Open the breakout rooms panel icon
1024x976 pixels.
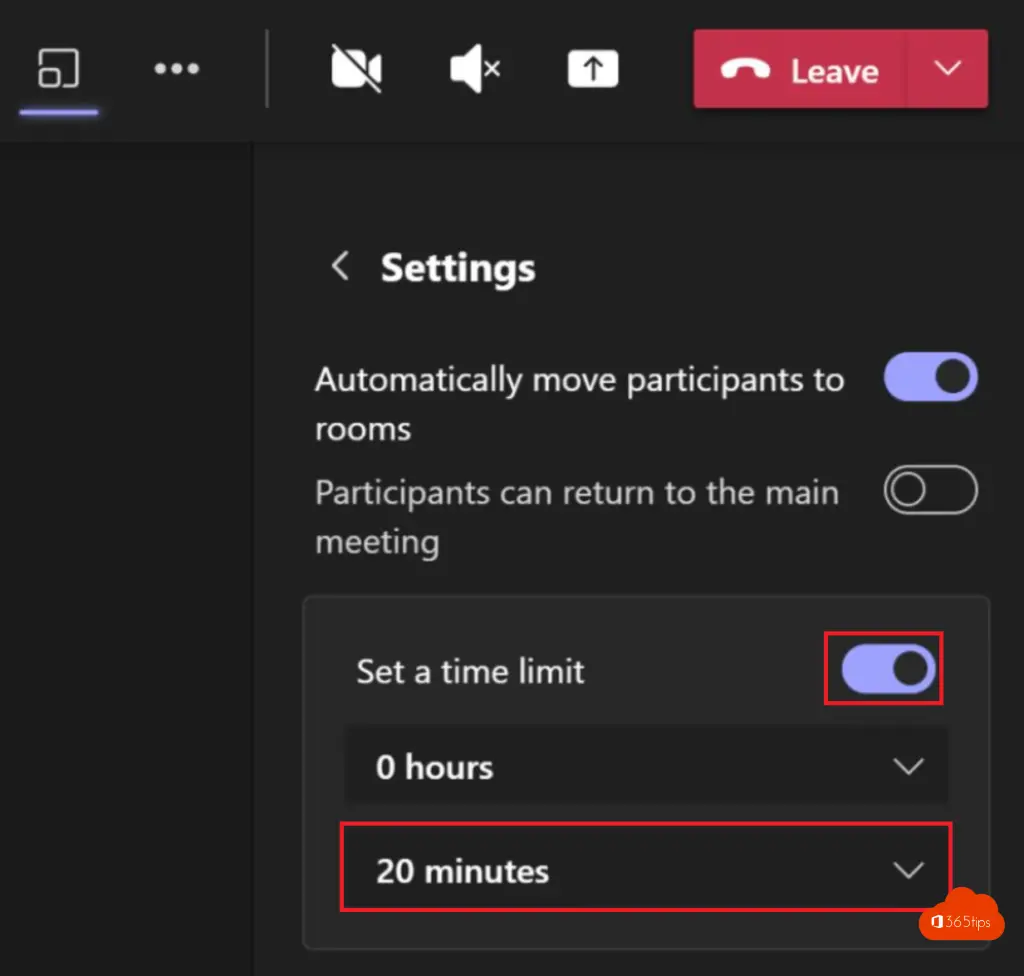pos(59,70)
